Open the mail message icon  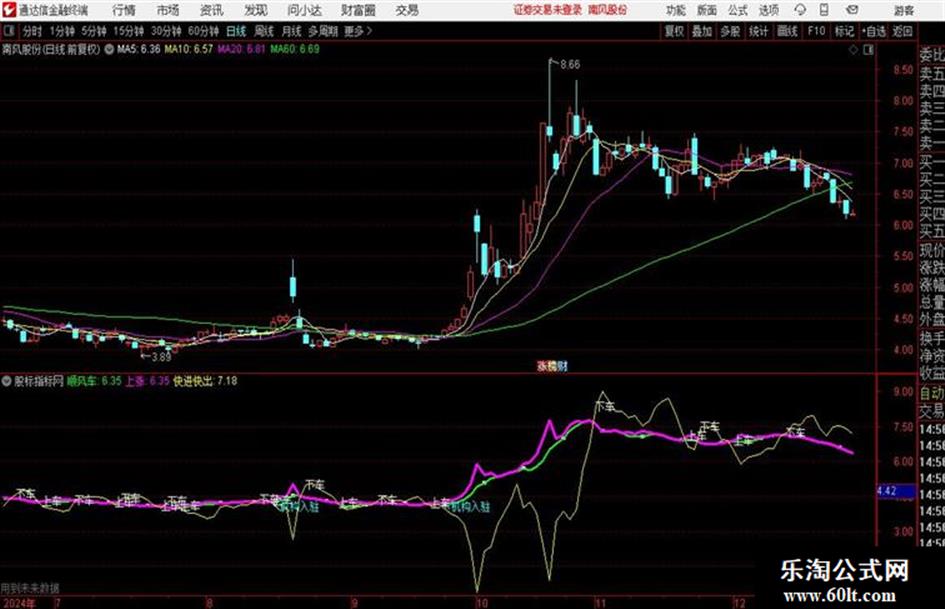coord(852,10)
